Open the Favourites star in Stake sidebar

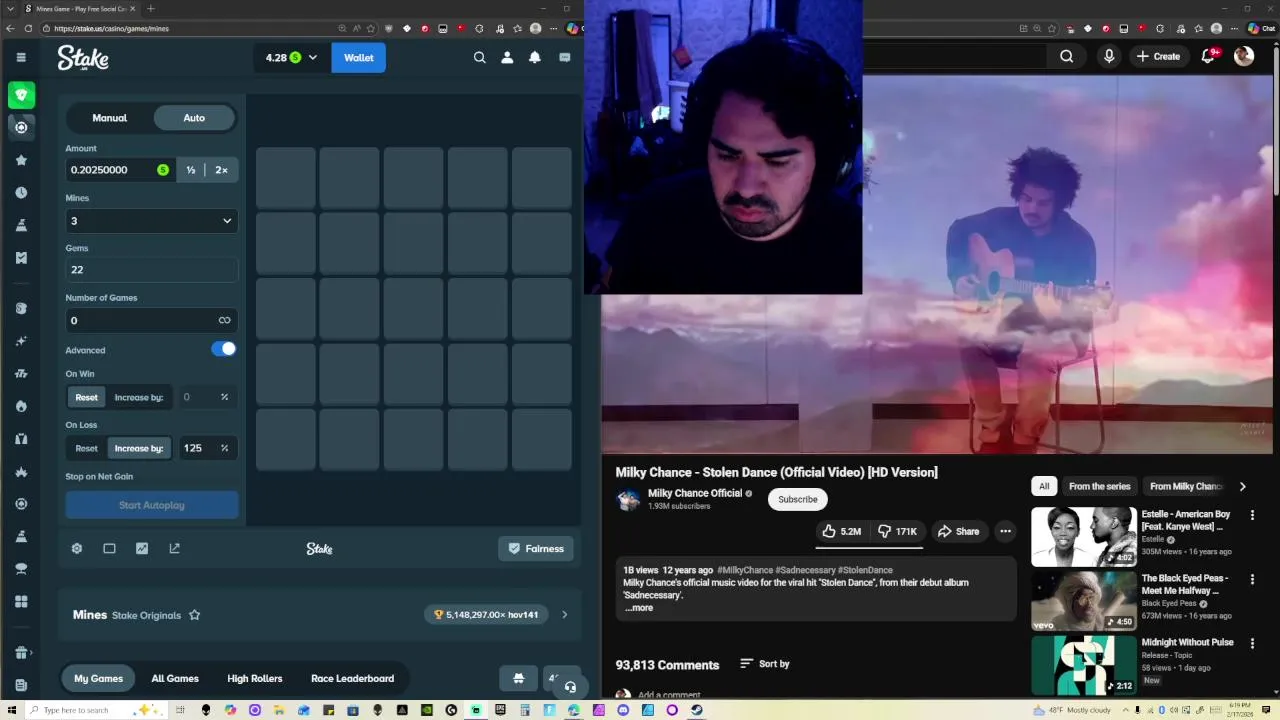click(21, 160)
